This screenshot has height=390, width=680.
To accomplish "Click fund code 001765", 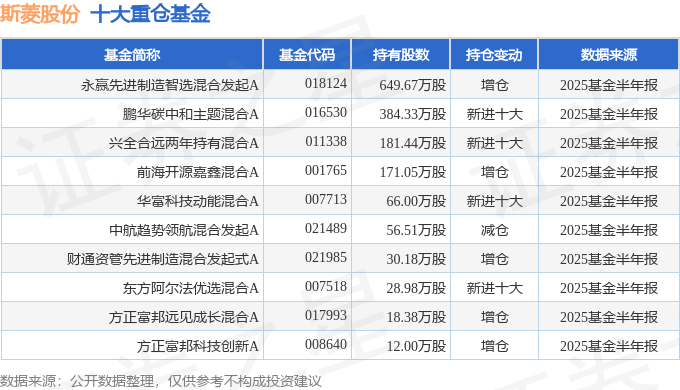I will (326, 170).
